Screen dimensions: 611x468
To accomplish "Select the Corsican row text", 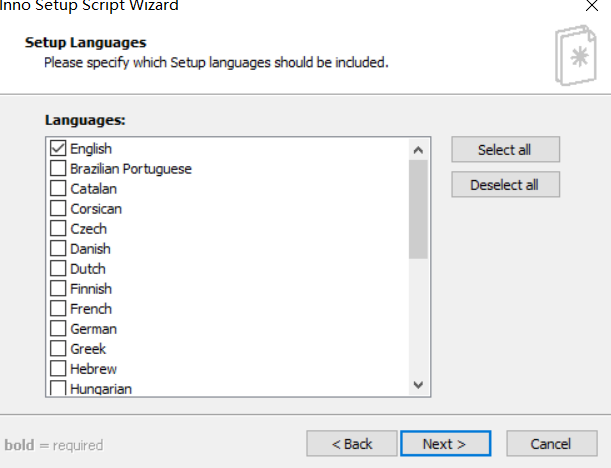I will click(96, 209).
